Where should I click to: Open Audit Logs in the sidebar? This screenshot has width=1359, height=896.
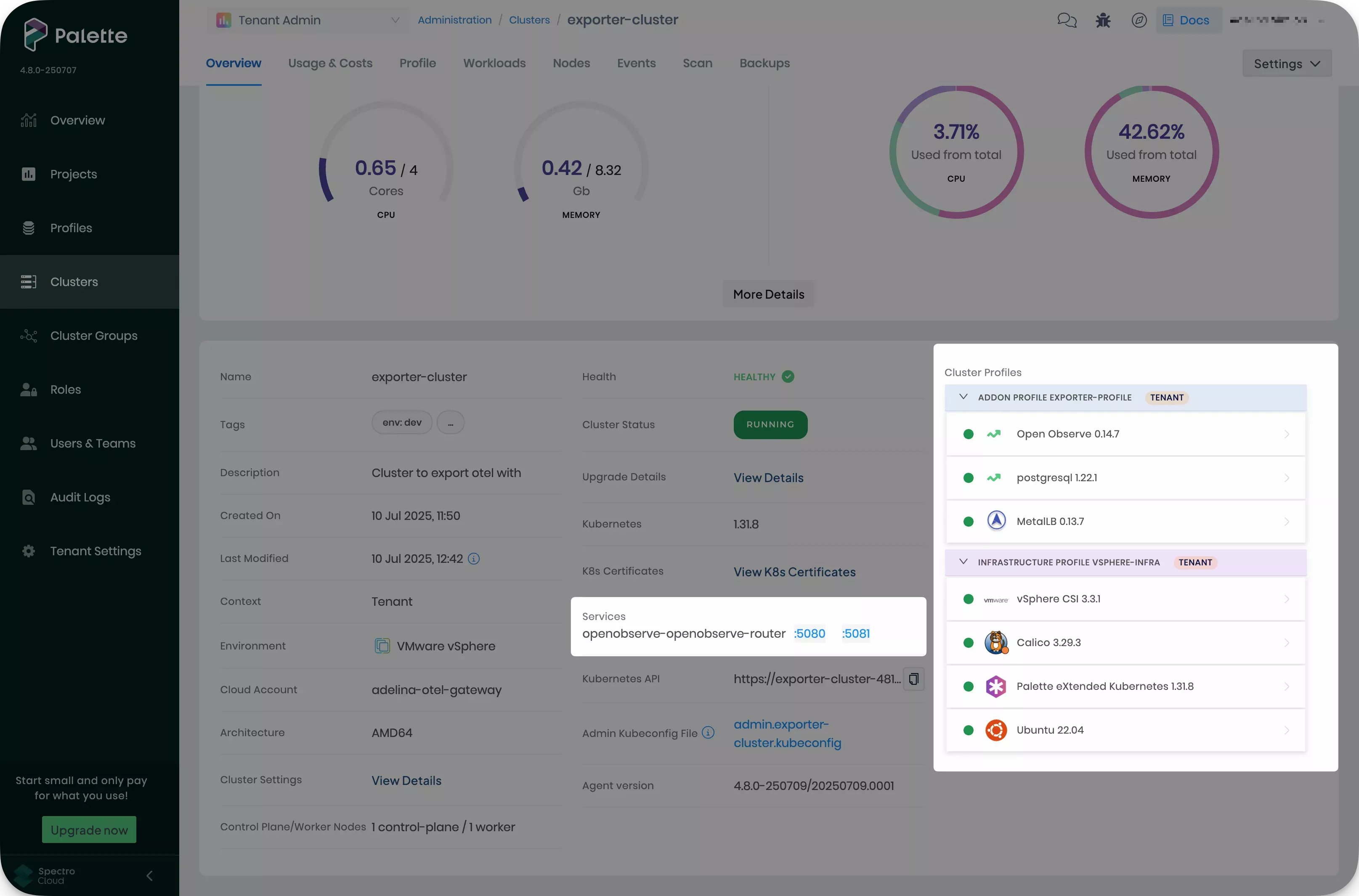89,497
